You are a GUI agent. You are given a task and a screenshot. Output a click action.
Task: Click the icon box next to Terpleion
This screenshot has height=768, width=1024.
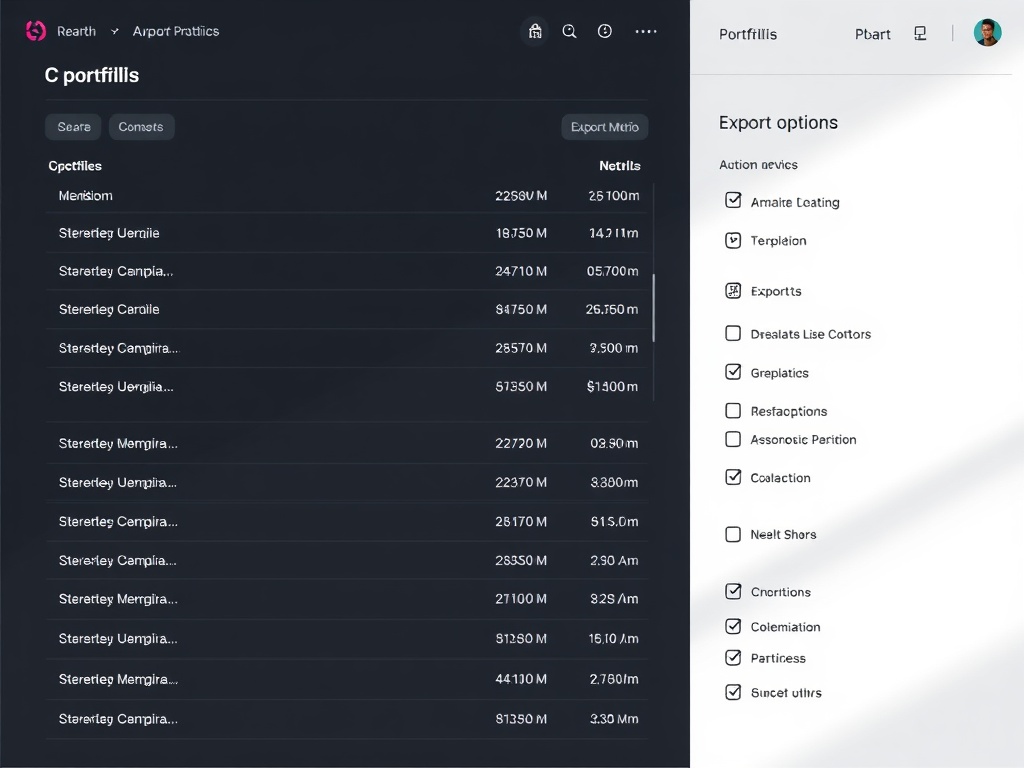[733, 240]
